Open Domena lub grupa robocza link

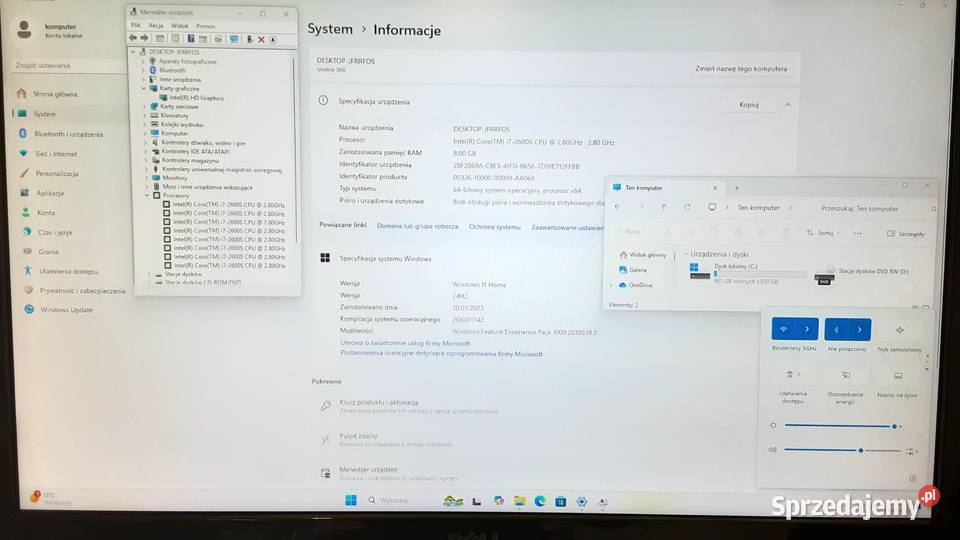[418, 226]
